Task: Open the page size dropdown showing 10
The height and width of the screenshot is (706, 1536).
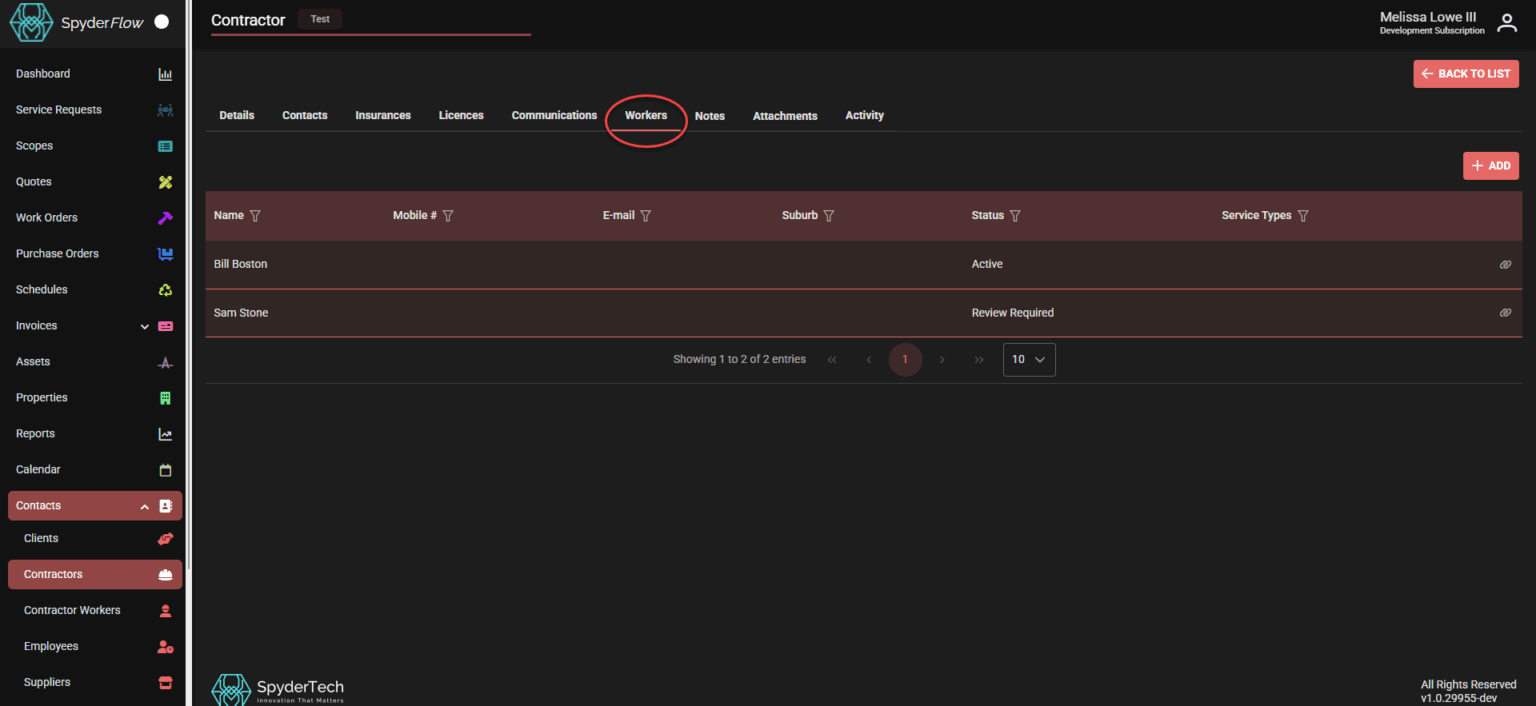Action: click(1029, 359)
